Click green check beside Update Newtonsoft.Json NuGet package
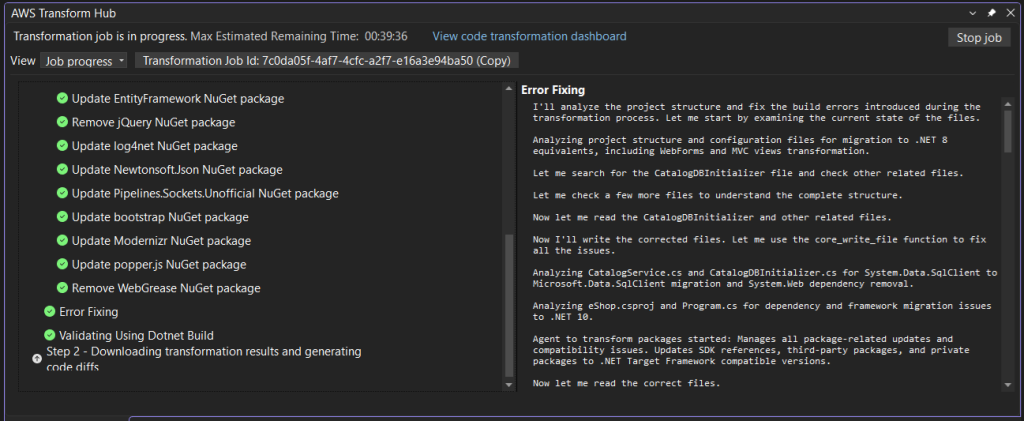The height and width of the screenshot is (421, 1024). pyautogui.click(x=63, y=170)
